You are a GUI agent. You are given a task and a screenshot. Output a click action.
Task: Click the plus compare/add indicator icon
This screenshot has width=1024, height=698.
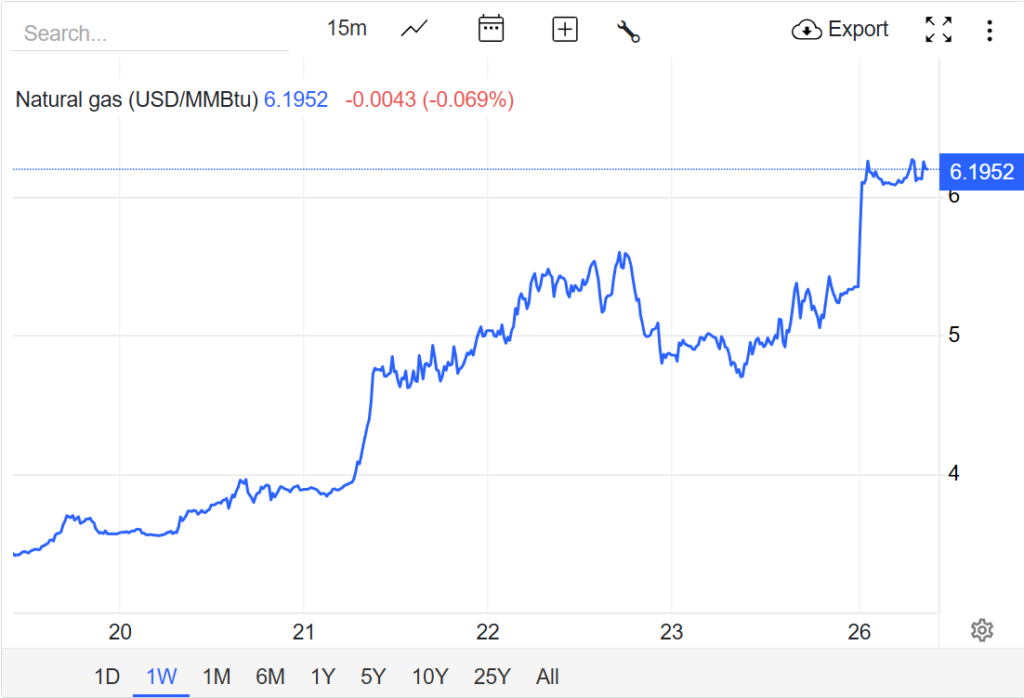565,30
